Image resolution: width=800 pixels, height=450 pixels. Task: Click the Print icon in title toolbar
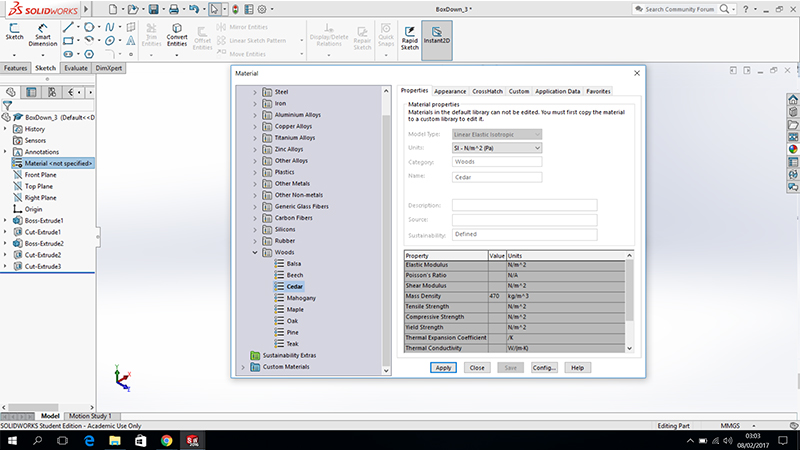[173, 9]
